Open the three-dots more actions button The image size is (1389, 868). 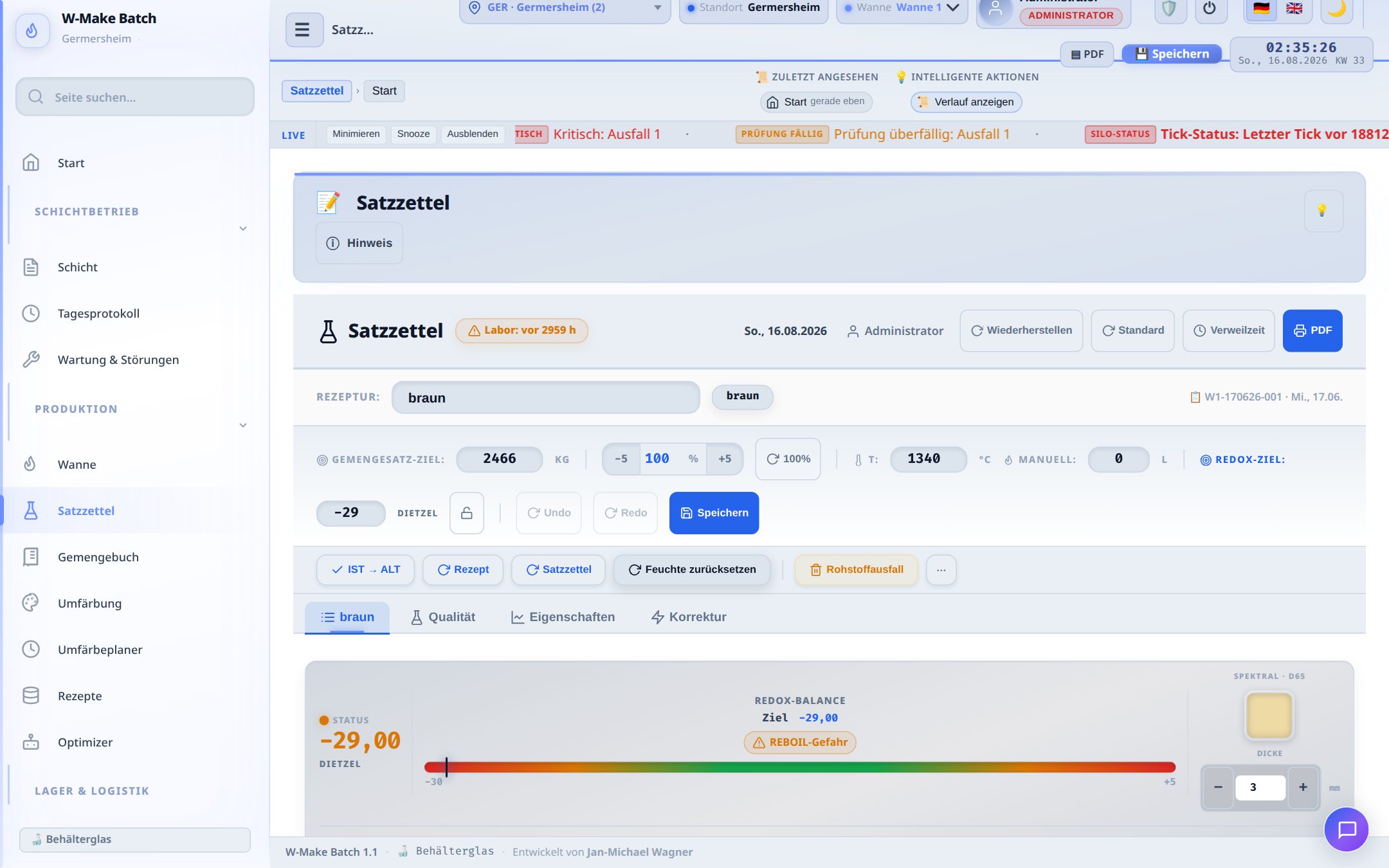coord(941,570)
